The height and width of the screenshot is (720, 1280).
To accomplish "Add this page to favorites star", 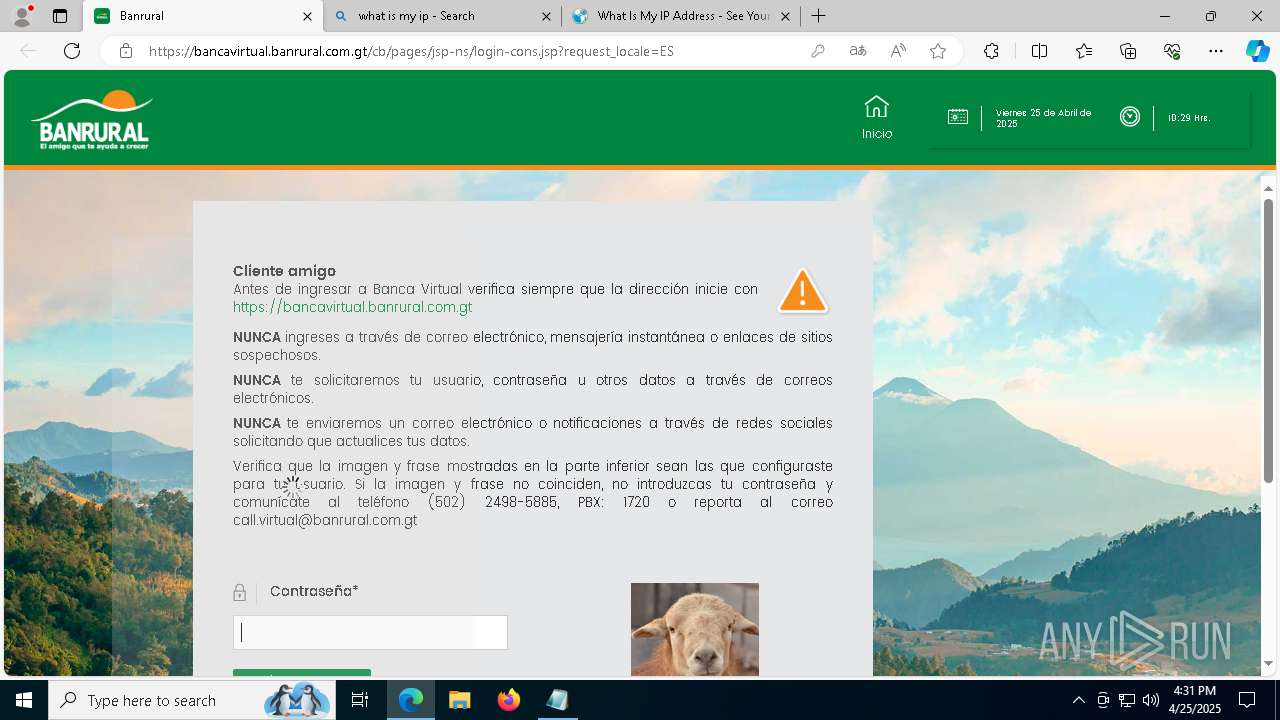I will click(x=938, y=51).
